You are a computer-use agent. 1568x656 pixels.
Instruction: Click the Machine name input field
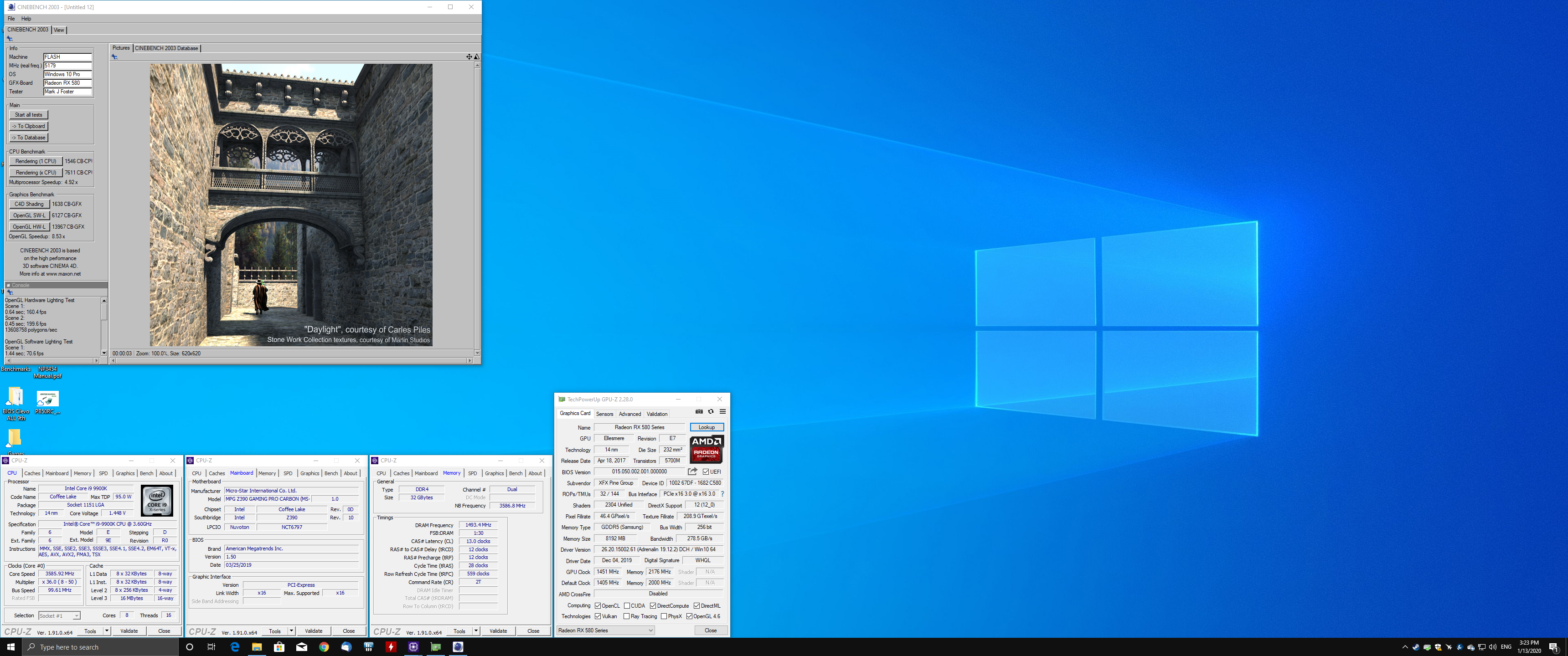67,57
